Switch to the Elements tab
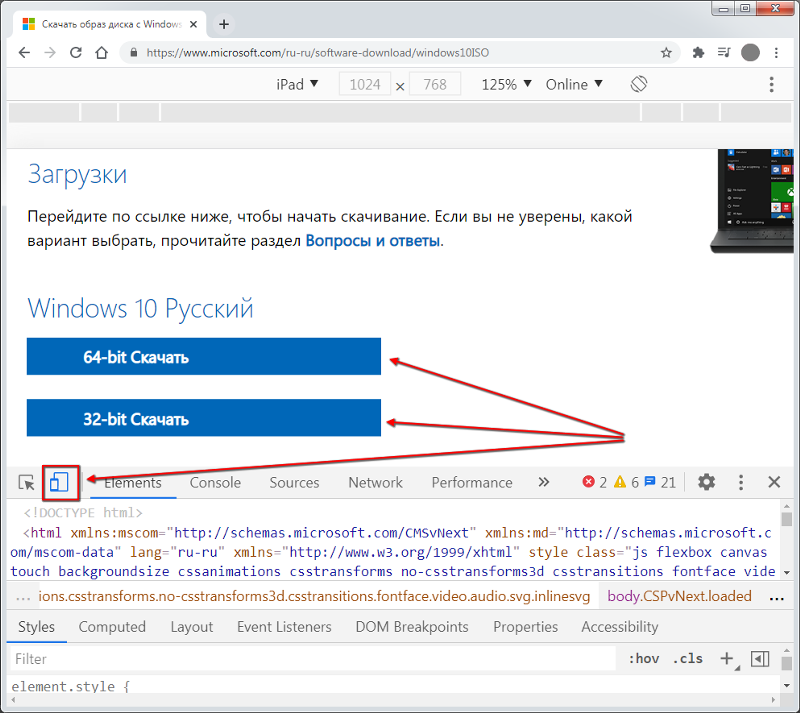Screen dimensions: 800x713 pos(133,482)
